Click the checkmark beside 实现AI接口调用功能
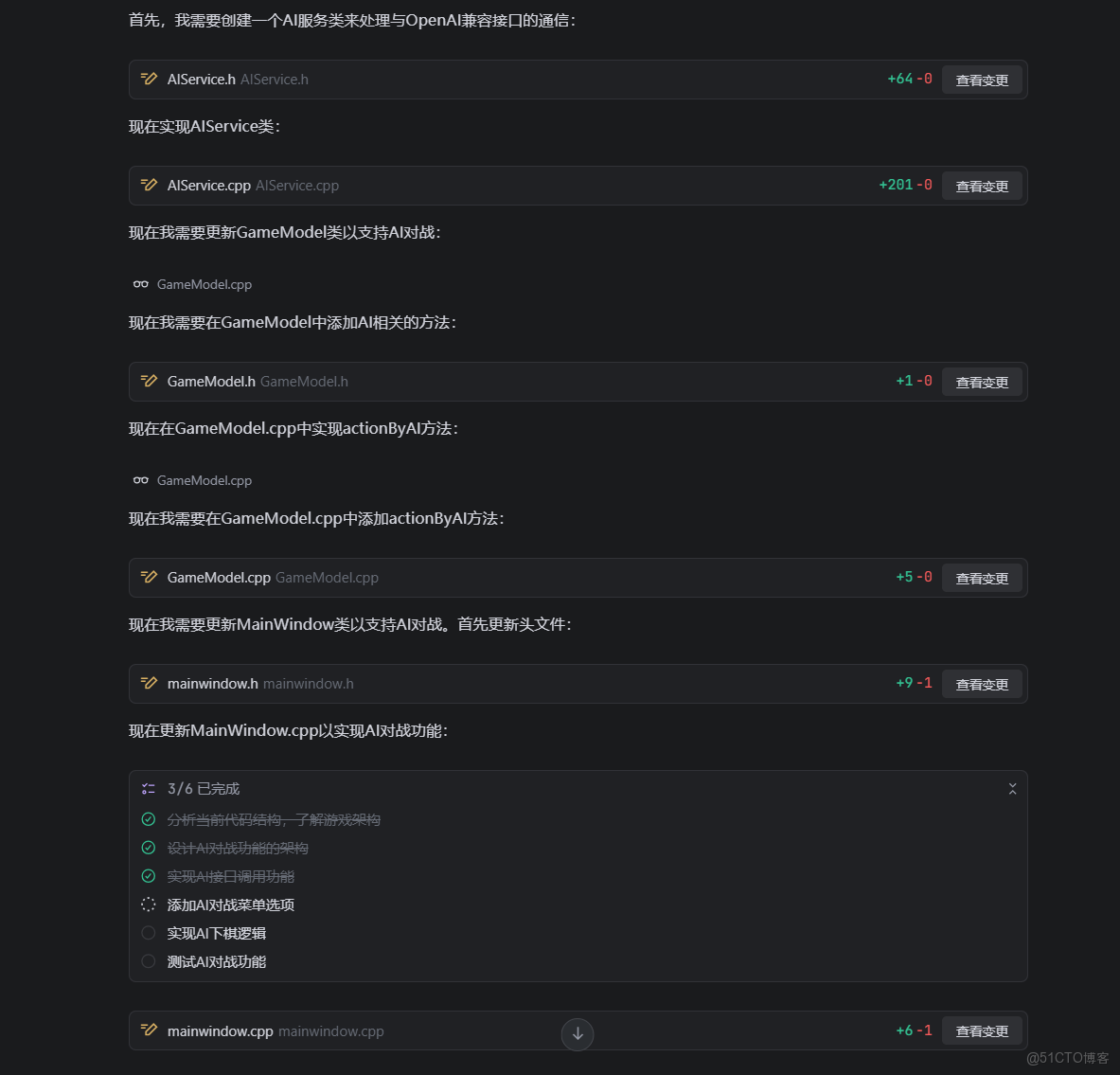This screenshot has height=1075, width=1120. tap(148, 876)
